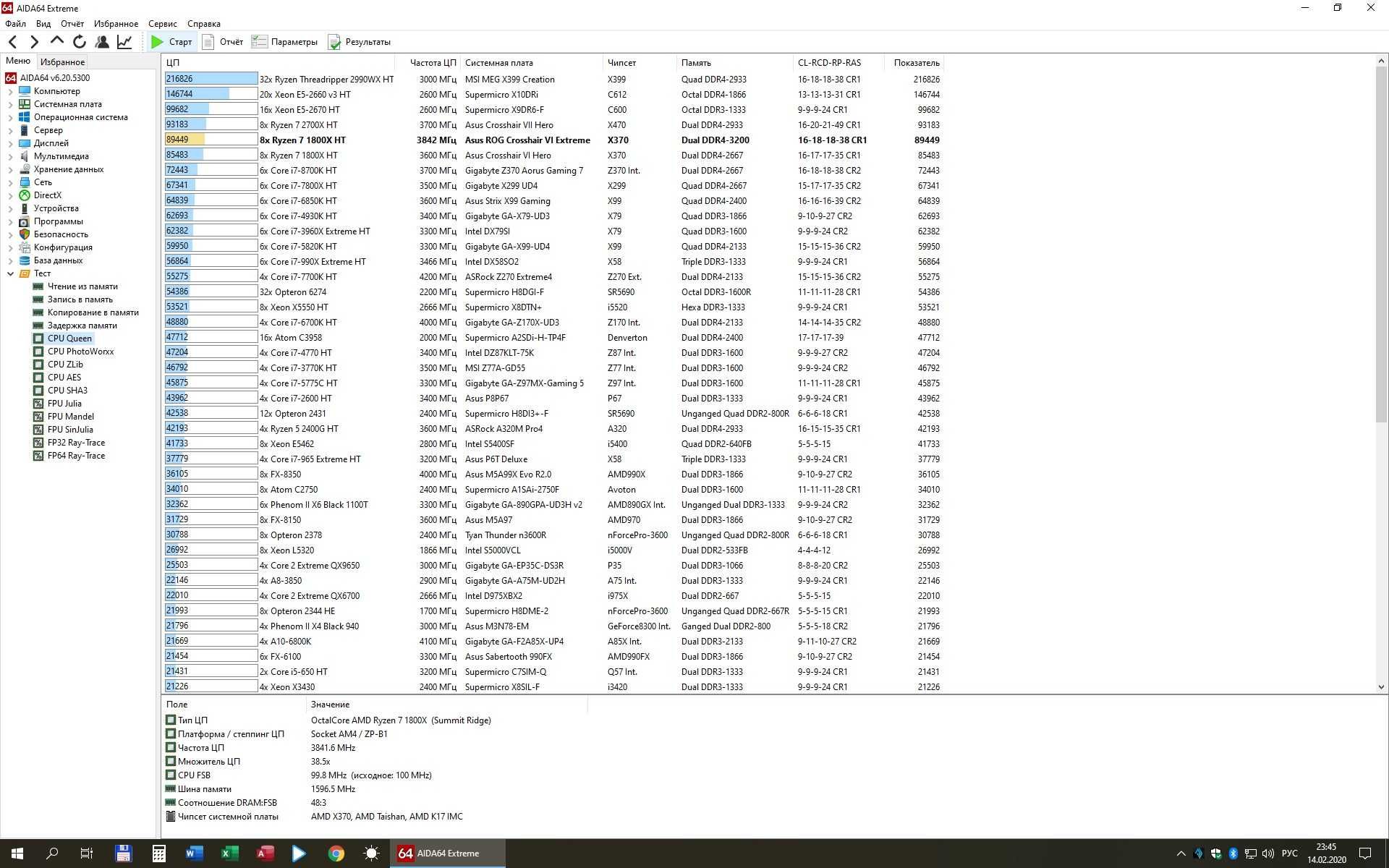Select FP32 Ray-Trace benchmark

coord(76,443)
